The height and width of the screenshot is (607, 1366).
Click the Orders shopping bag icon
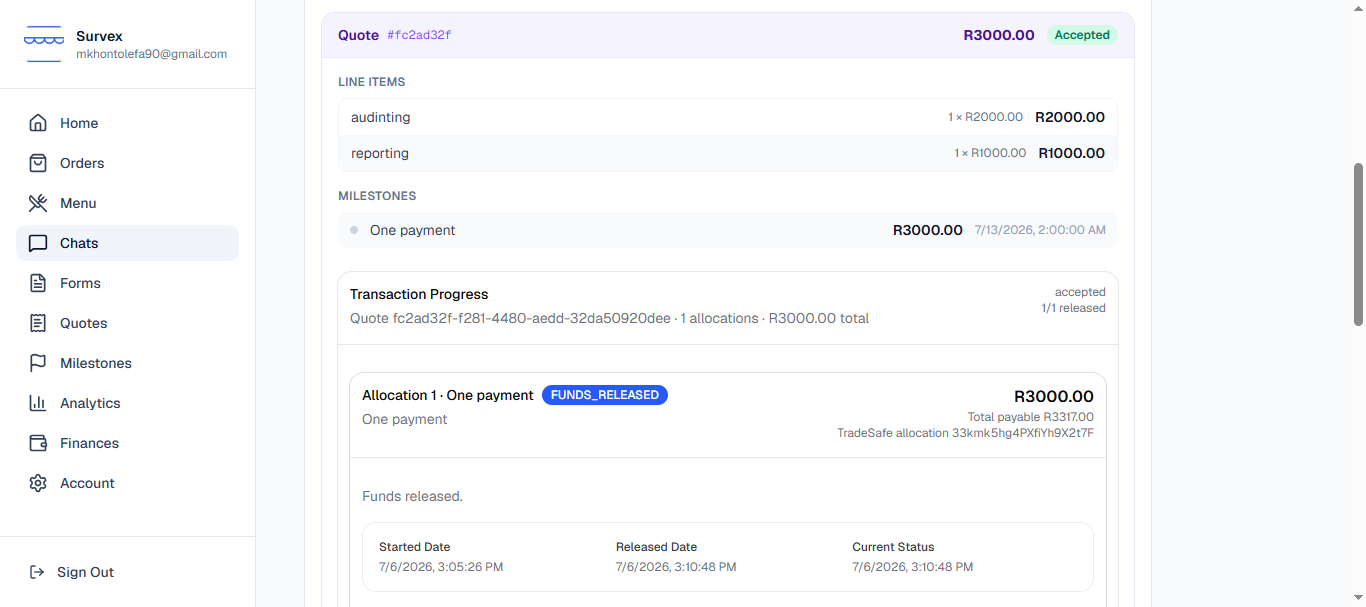point(38,163)
